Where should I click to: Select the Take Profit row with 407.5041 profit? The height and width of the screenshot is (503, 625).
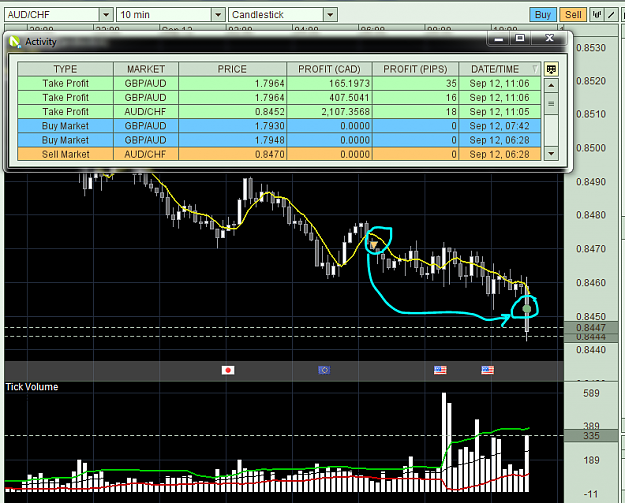coord(279,98)
